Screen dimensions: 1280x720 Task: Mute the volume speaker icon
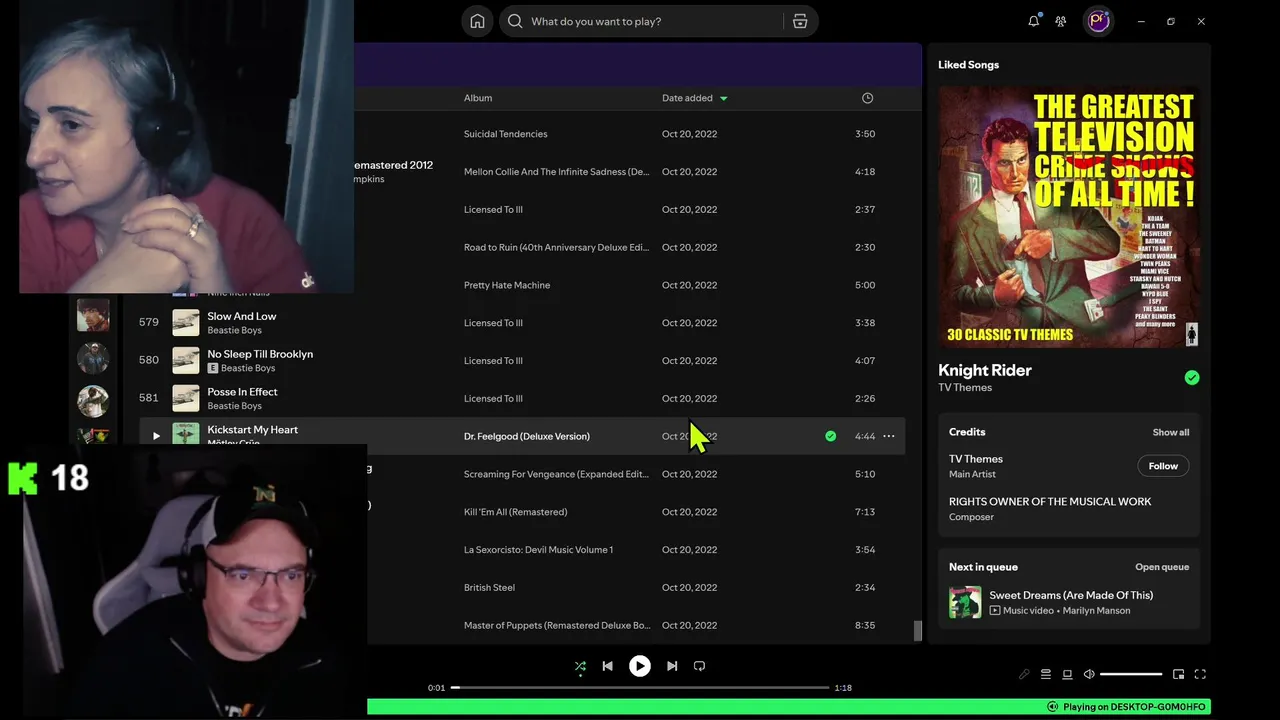click(1089, 674)
